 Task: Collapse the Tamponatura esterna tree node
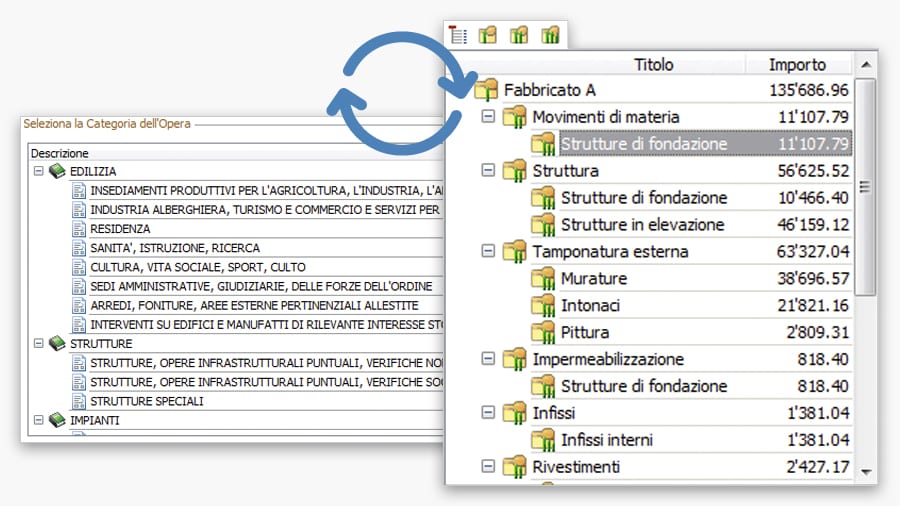(488, 252)
